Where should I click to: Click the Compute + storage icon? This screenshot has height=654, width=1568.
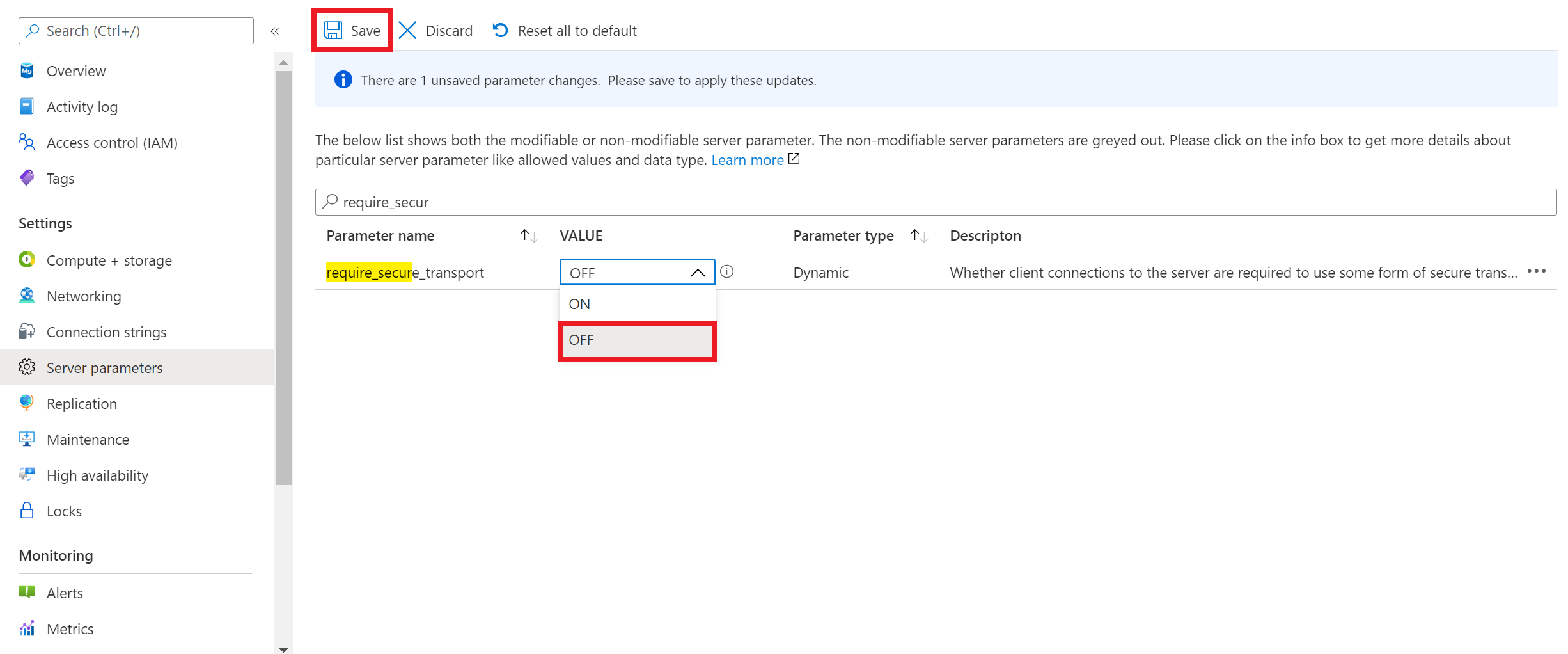coord(27,260)
